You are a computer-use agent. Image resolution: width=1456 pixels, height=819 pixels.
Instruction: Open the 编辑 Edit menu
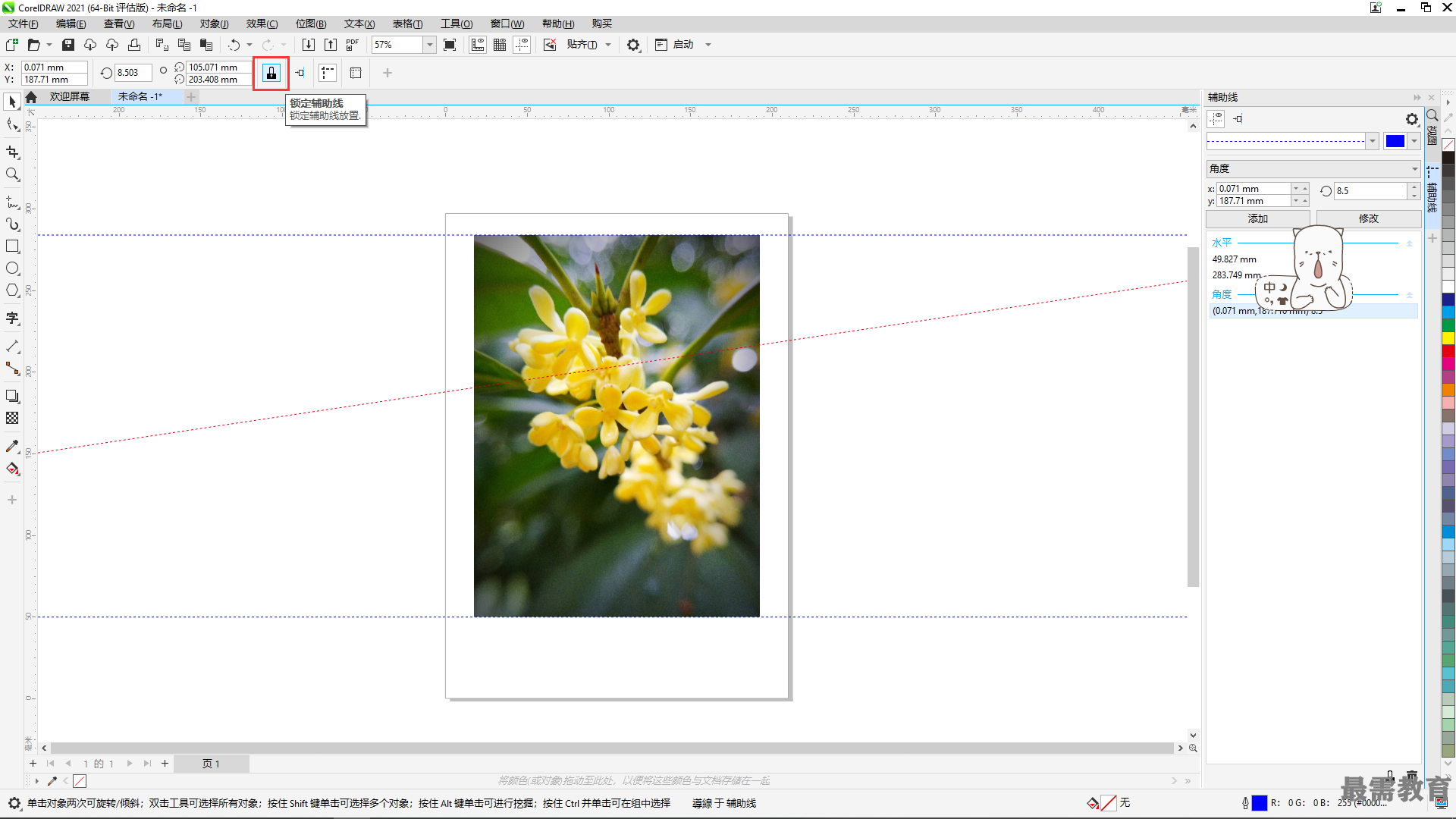[71, 24]
